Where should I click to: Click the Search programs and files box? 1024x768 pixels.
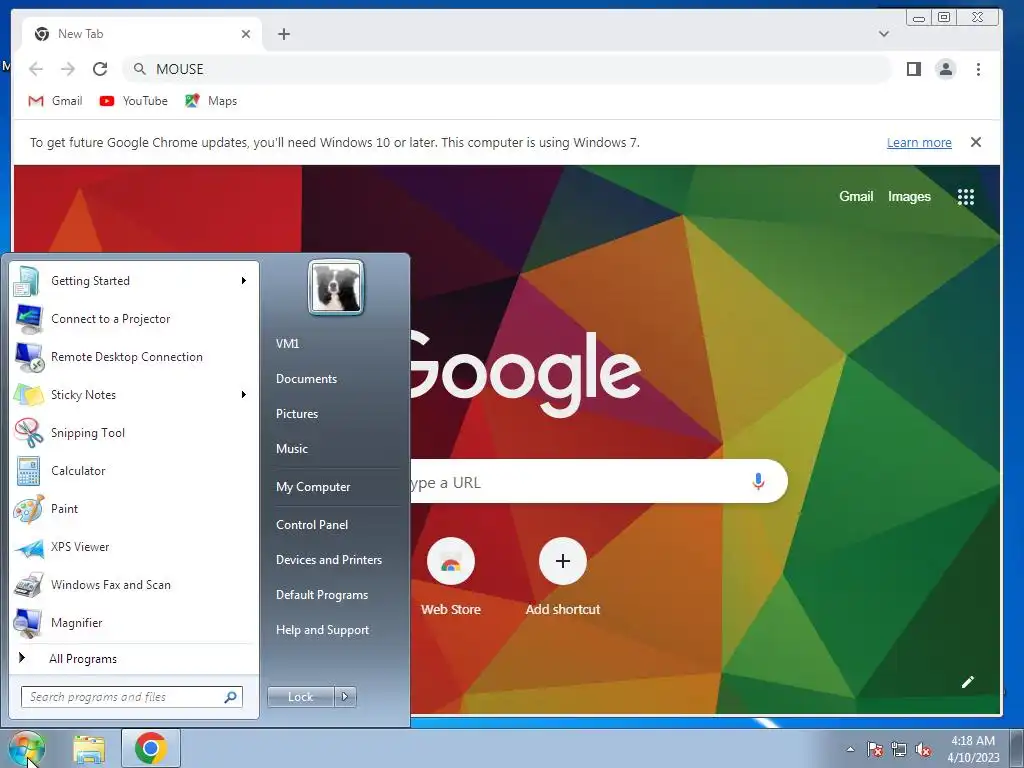[x=132, y=697]
